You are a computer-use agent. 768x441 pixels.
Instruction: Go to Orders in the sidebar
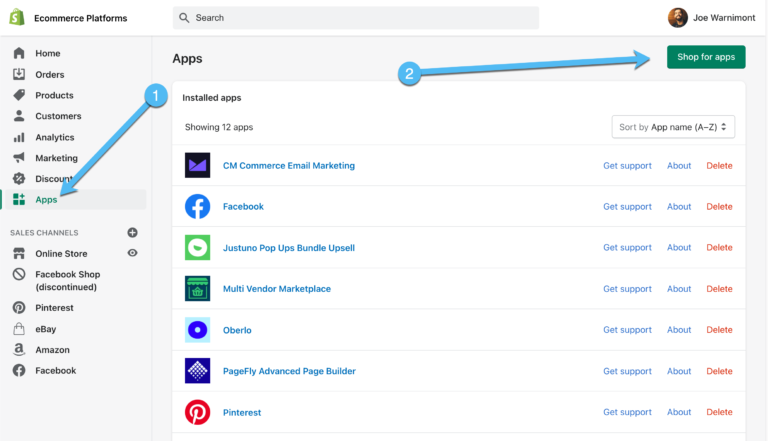[x=49, y=74]
